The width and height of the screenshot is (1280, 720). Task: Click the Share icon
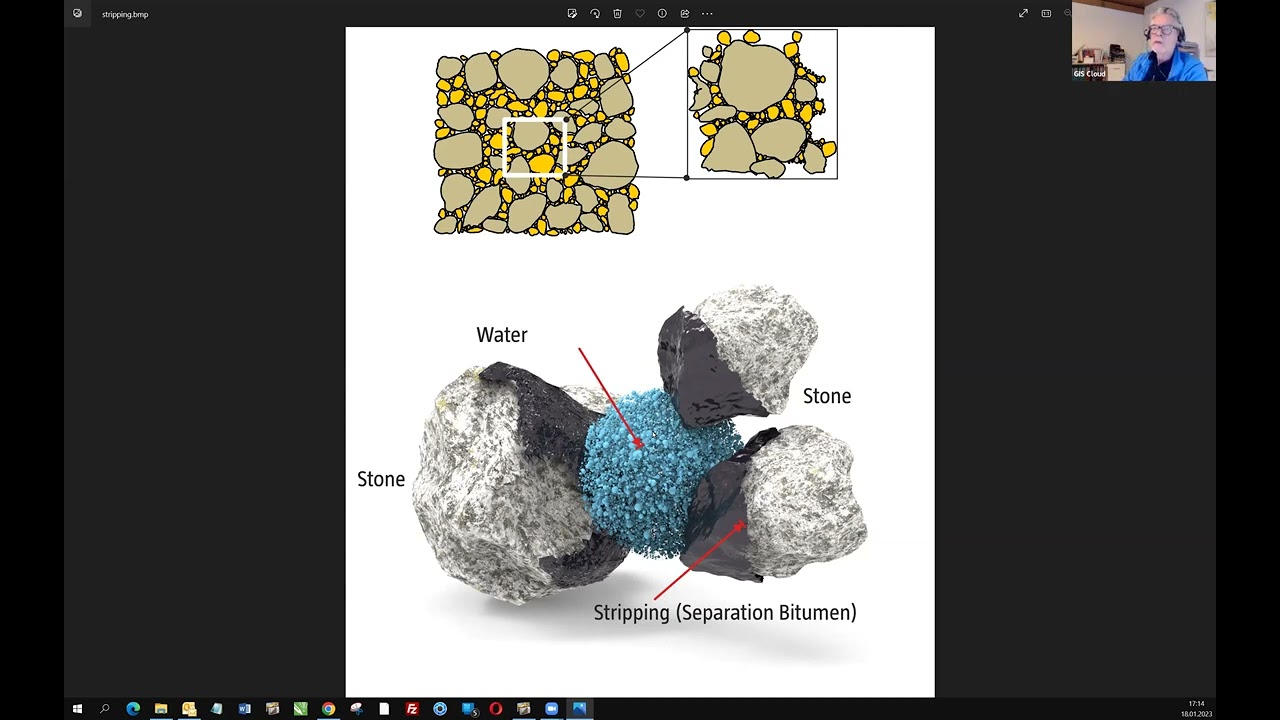[x=685, y=13]
